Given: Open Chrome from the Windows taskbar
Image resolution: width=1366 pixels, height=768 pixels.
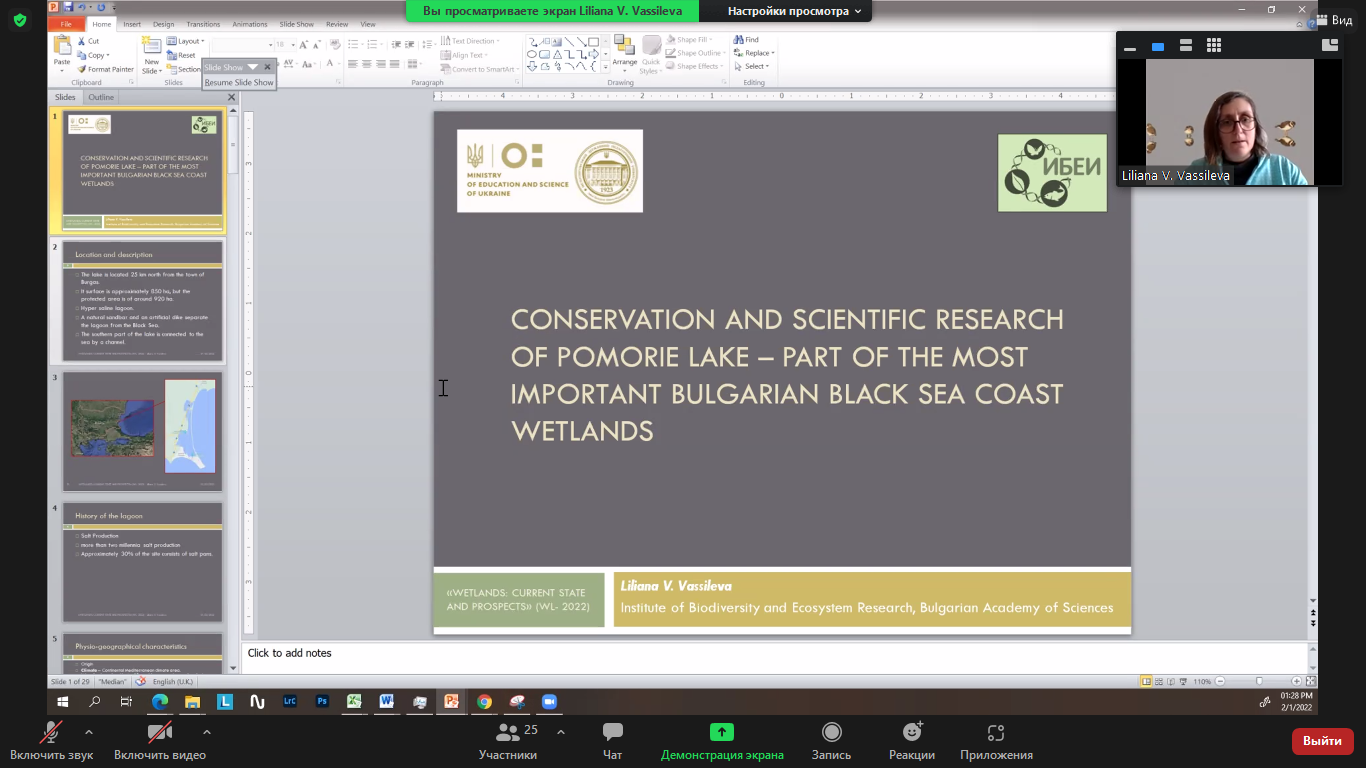Looking at the screenshot, I should tap(484, 702).
